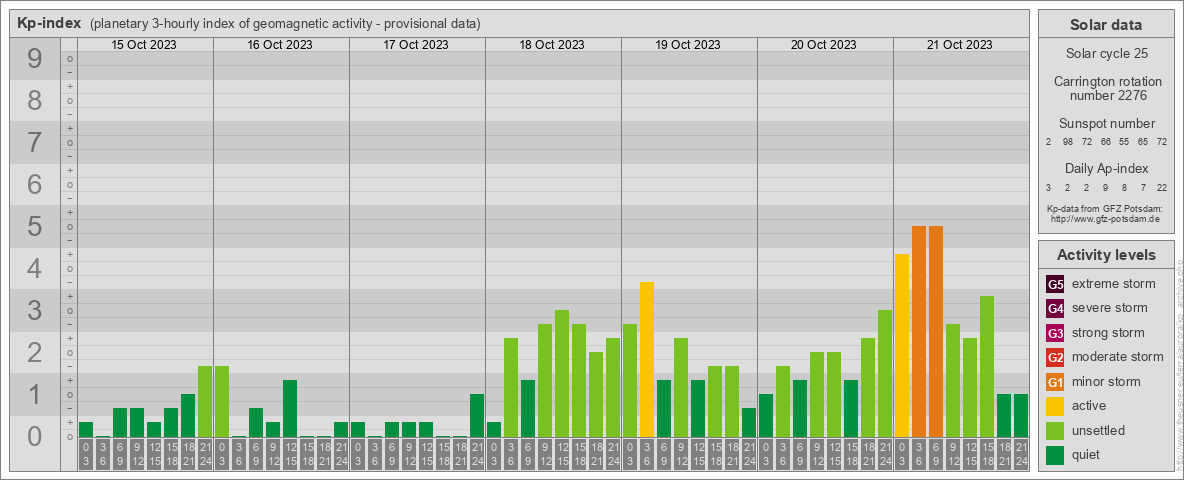Select the 15 Oct 2023 date header

click(145, 45)
